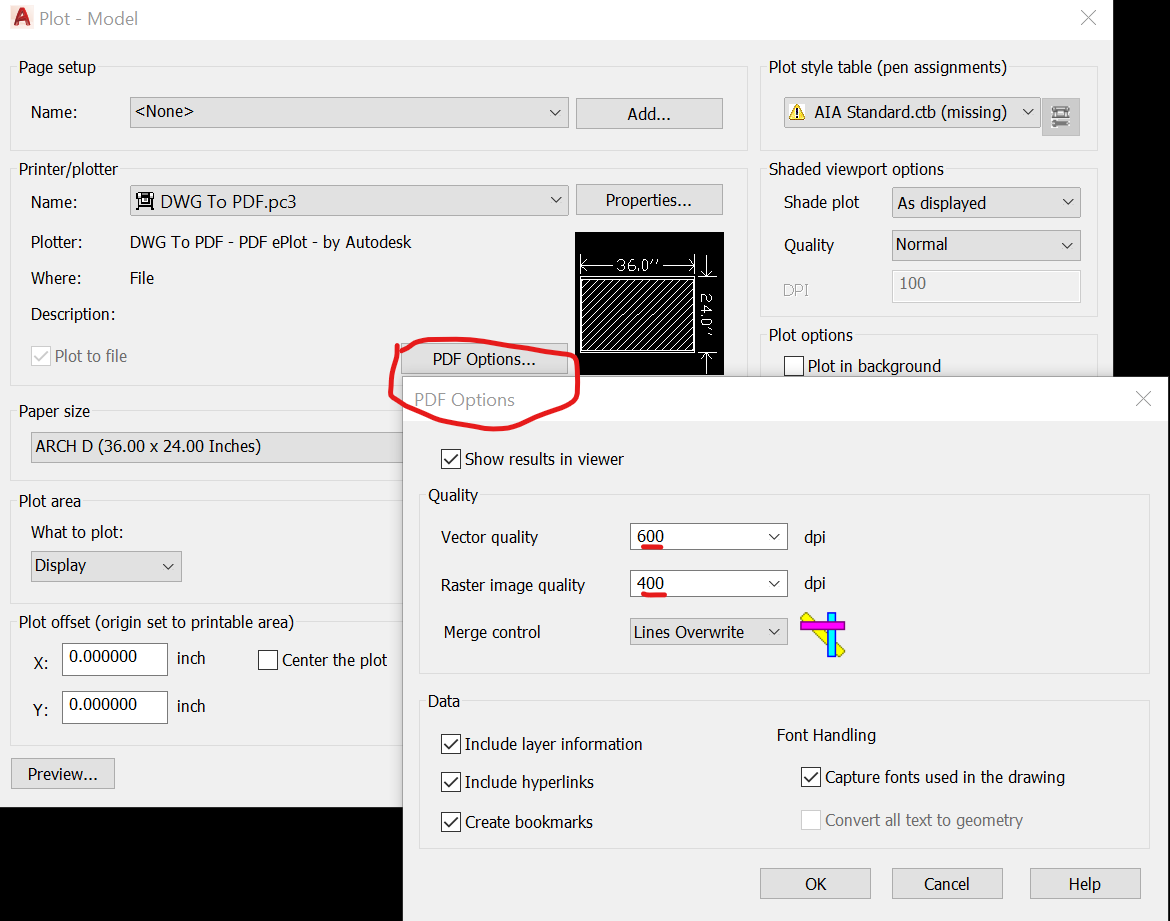Open the plot style table editor icon
Viewport: 1170px width, 921px height.
point(1060,117)
